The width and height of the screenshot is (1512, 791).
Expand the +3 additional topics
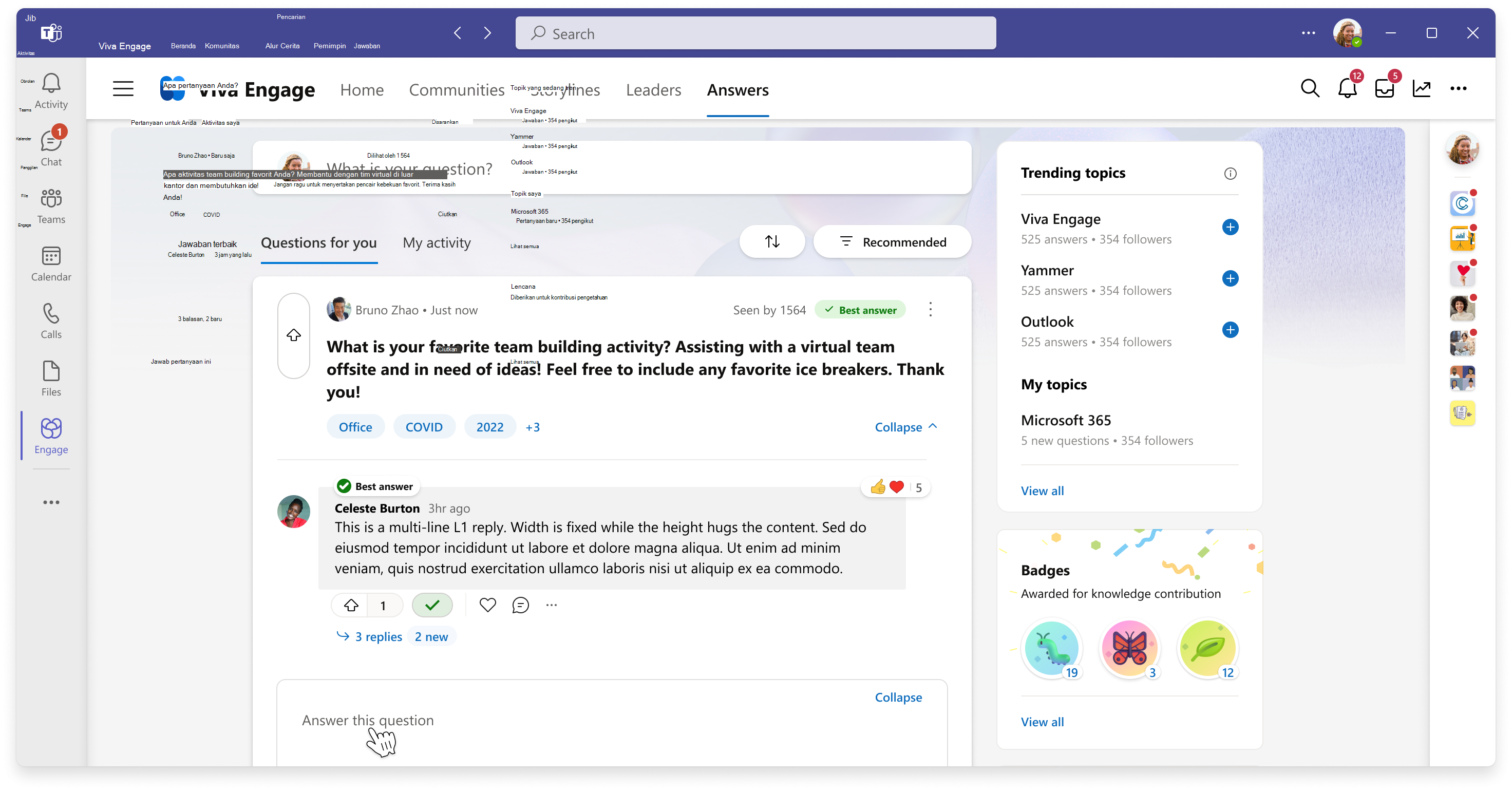(x=533, y=427)
